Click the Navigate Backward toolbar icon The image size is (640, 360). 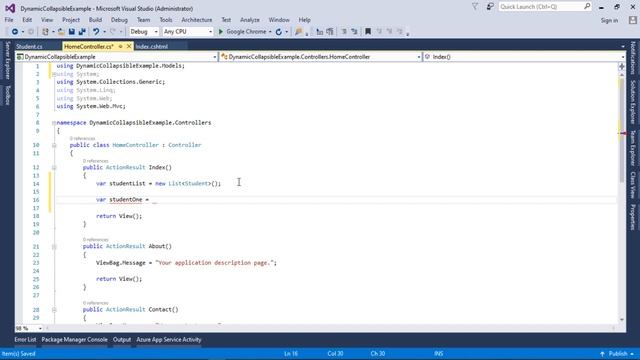coord(15,31)
